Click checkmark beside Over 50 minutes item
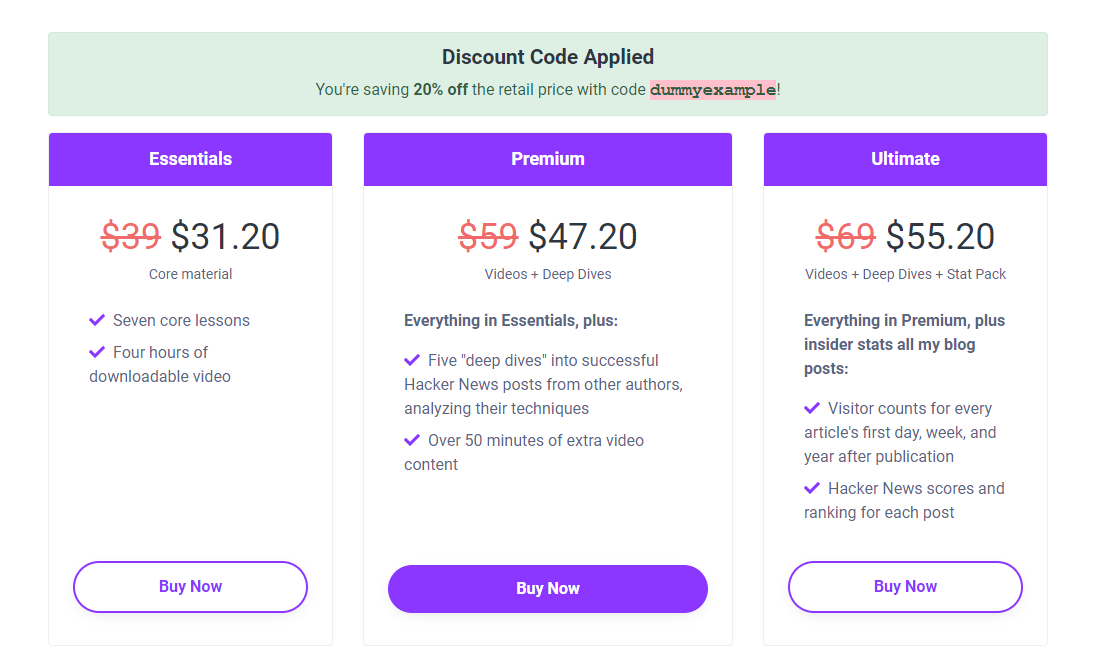This screenshot has width=1114, height=671. [412, 440]
